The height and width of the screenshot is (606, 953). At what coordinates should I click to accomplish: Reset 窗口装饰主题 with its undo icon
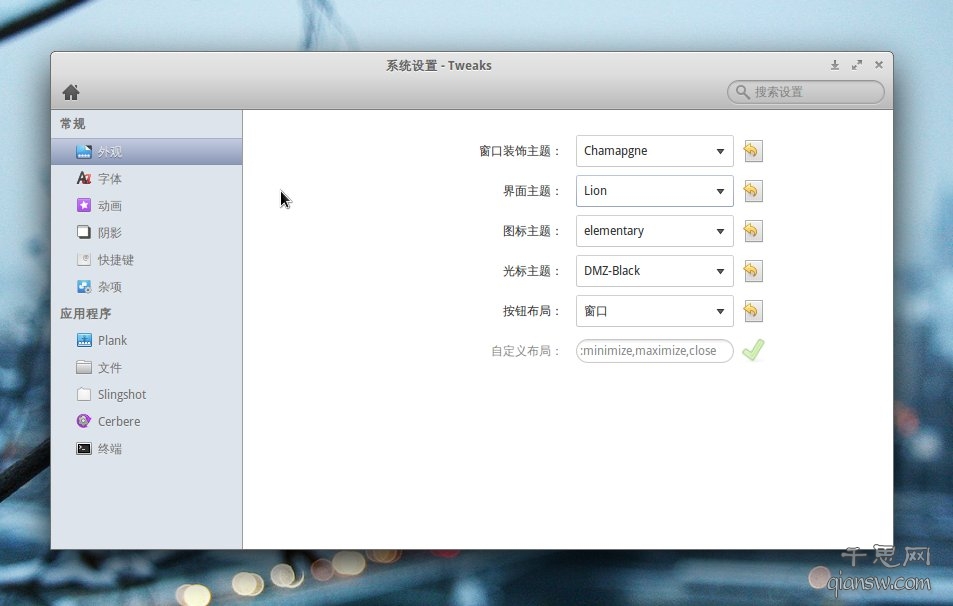(752, 151)
